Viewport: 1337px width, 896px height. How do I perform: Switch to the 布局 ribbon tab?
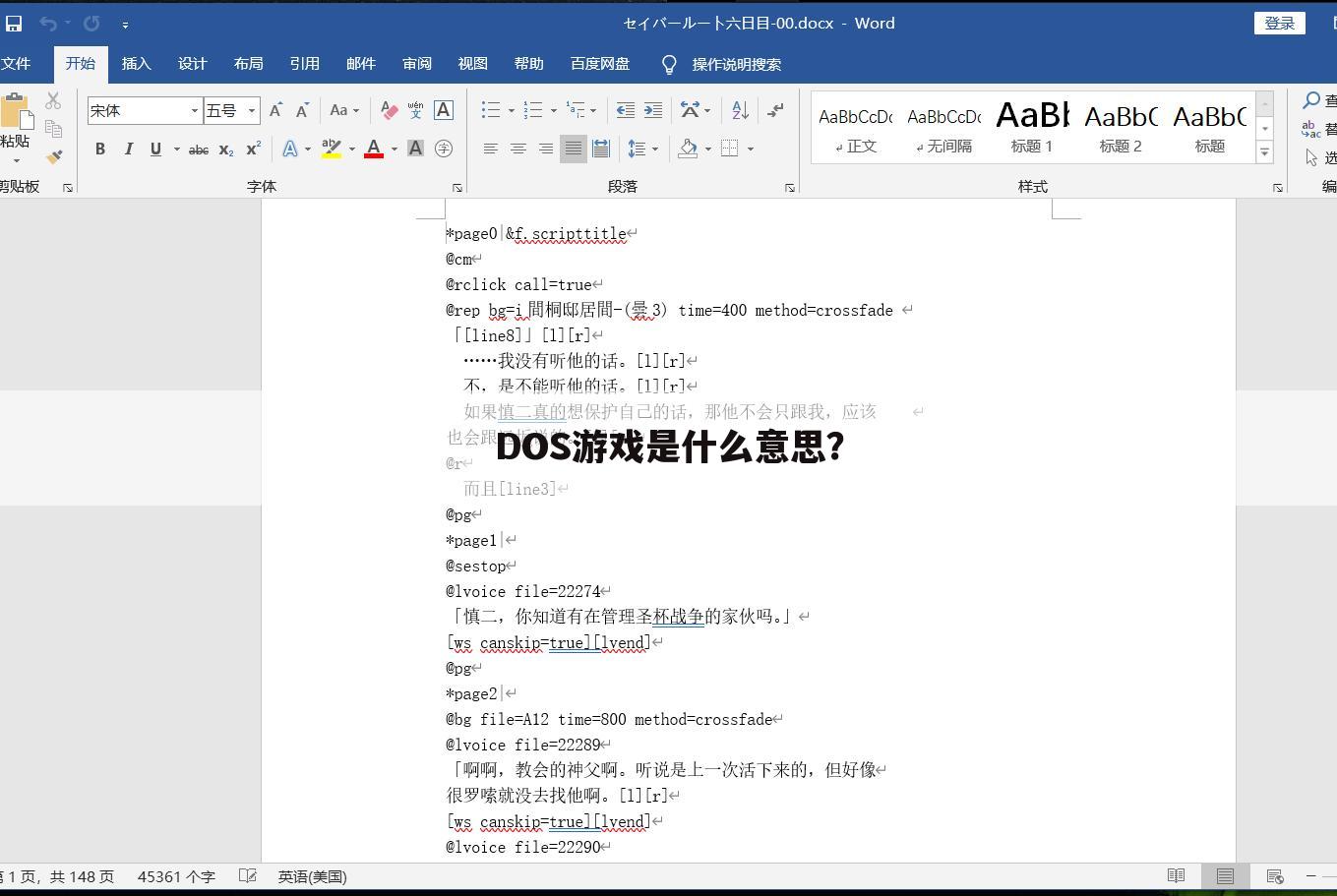248,64
